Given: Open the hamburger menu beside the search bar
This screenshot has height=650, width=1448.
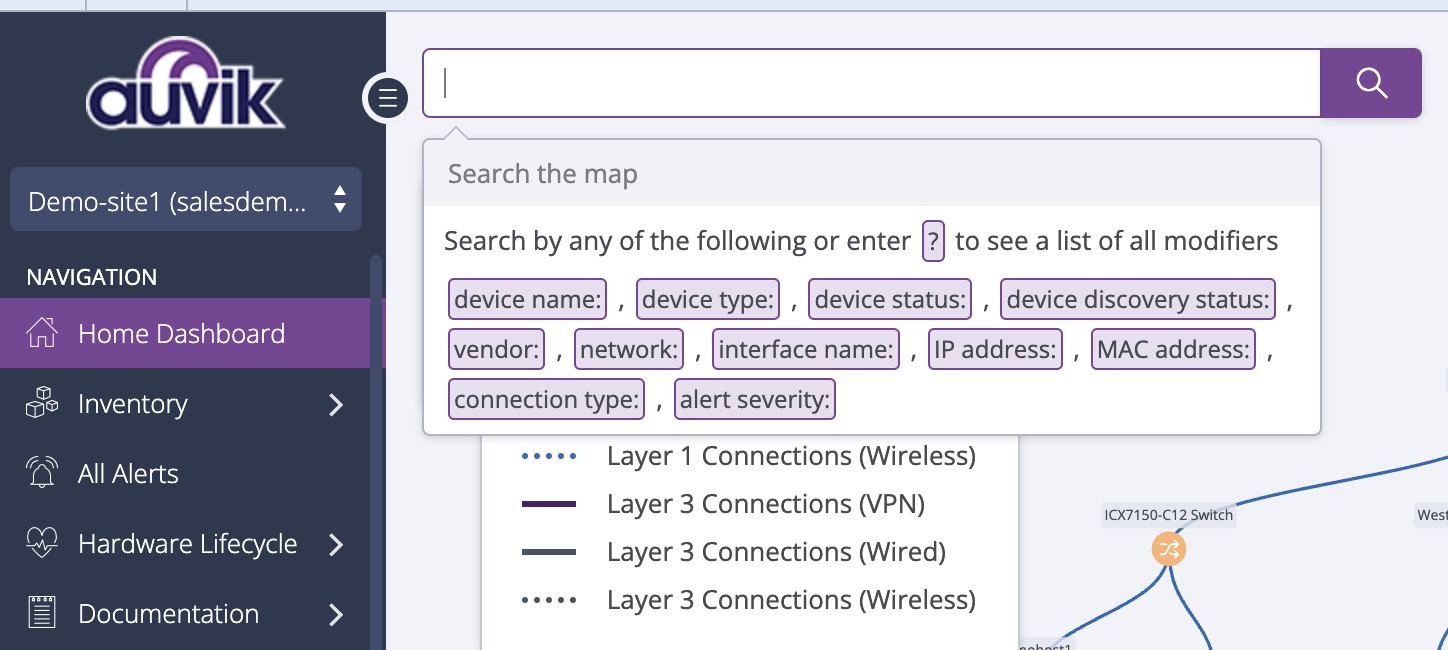Looking at the screenshot, I should point(386,98).
